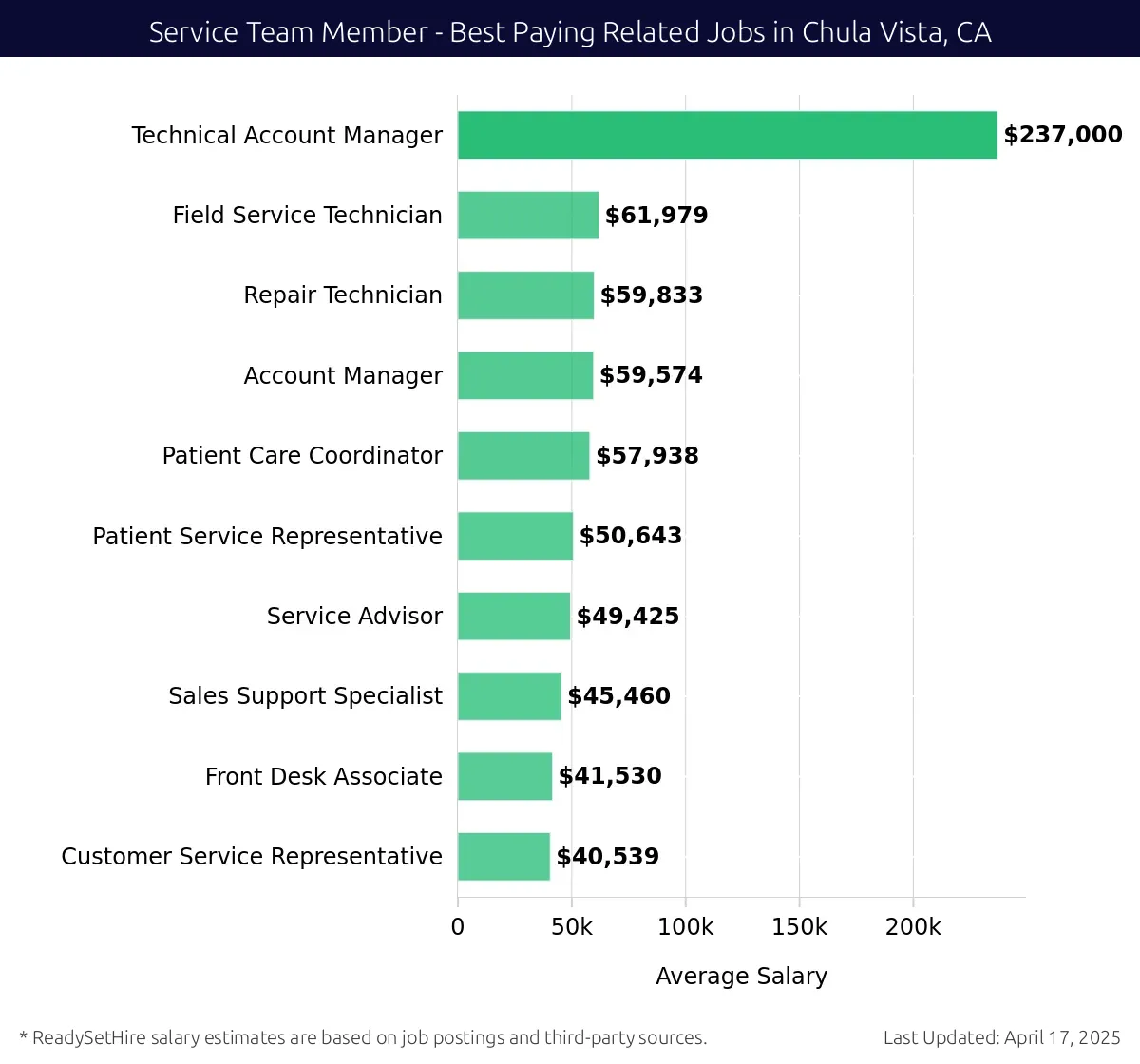Viewport: 1140px width, 1064px height.
Task: Click the 'Patient Service Representative' label
Action: point(268,537)
